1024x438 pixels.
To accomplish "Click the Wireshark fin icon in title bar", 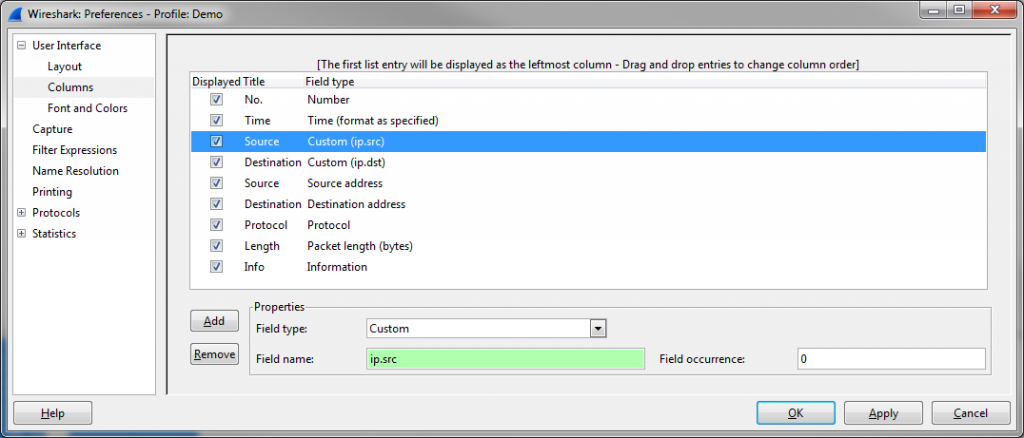I will [x=16, y=12].
